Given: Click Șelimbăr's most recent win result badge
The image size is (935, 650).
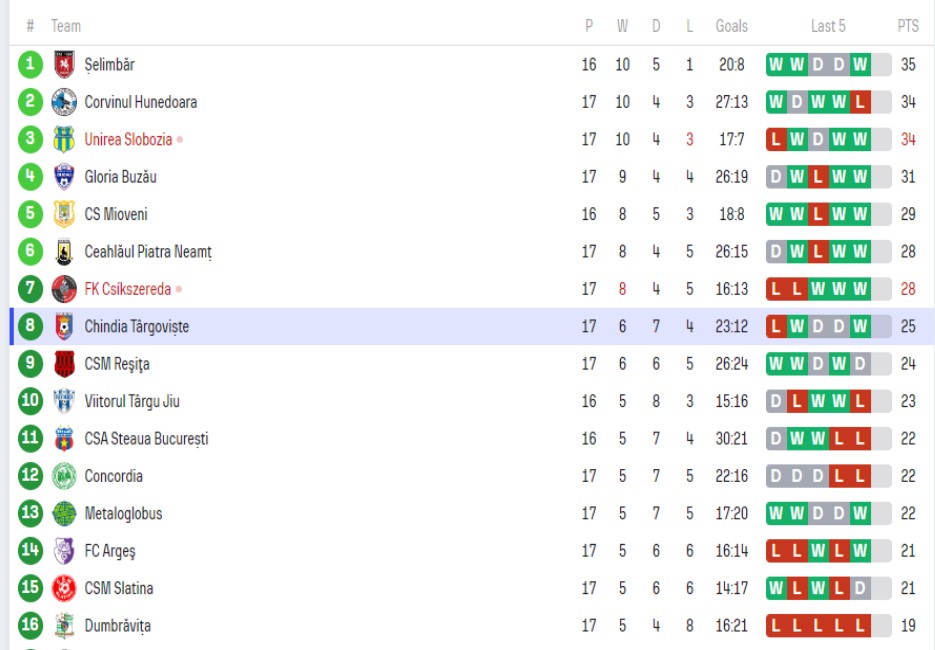Looking at the screenshot, I should pos(860,65).
